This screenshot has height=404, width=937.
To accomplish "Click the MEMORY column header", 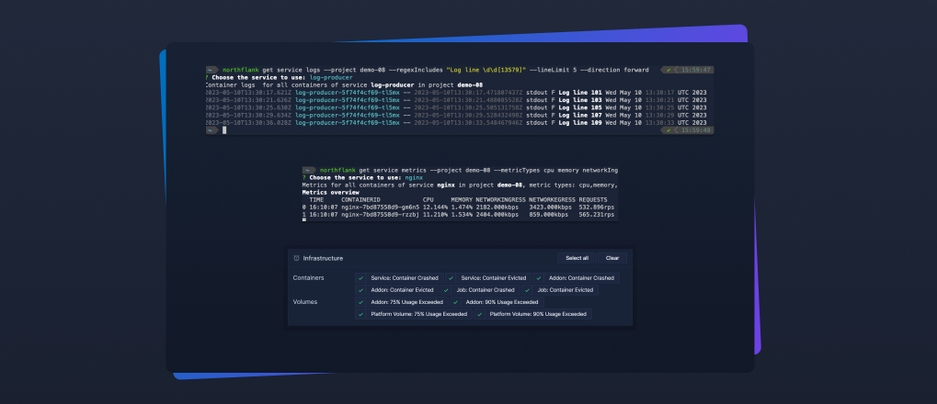I will pos(461,200).
